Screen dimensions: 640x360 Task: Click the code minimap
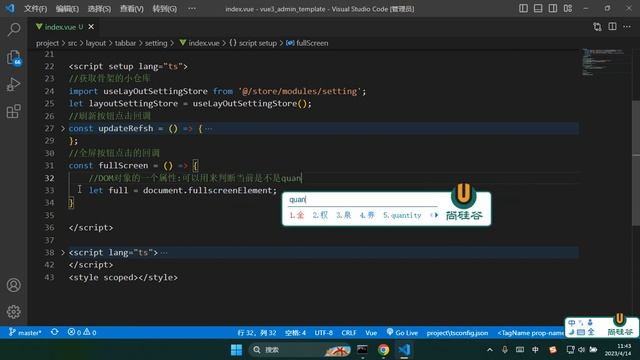[605, 62]
